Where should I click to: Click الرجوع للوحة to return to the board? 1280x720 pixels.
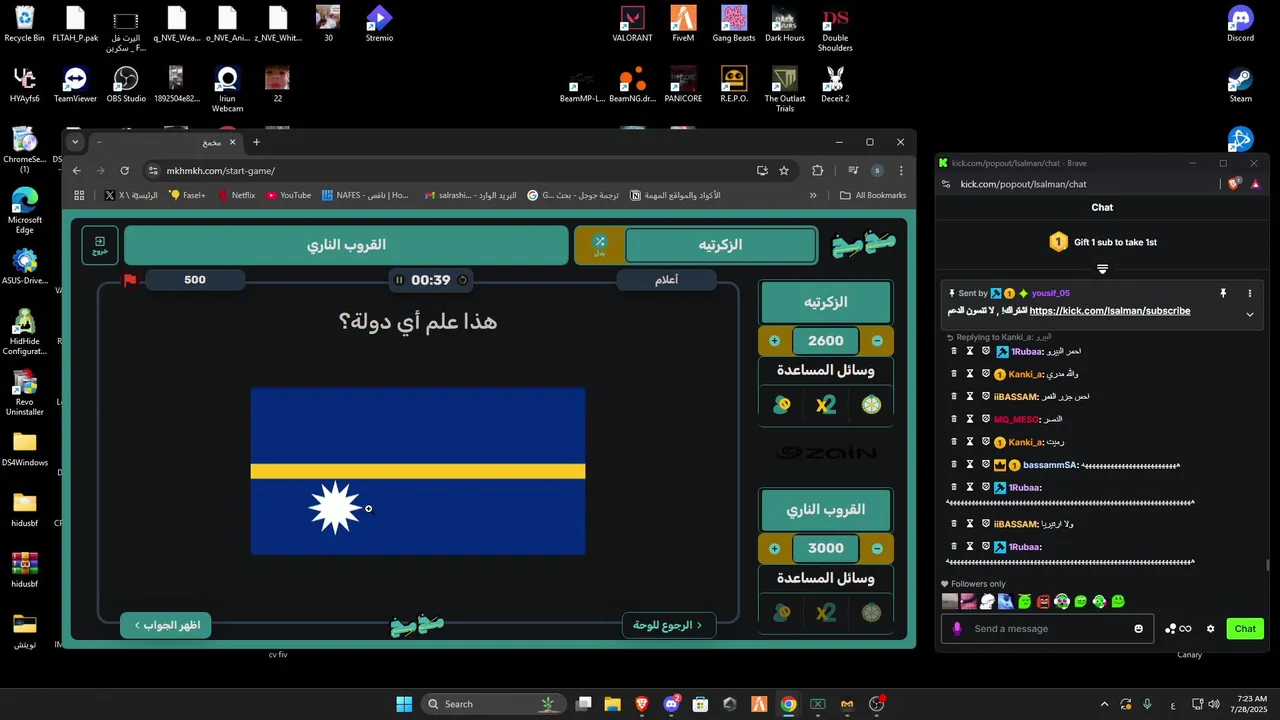click(x=668, y=625)
